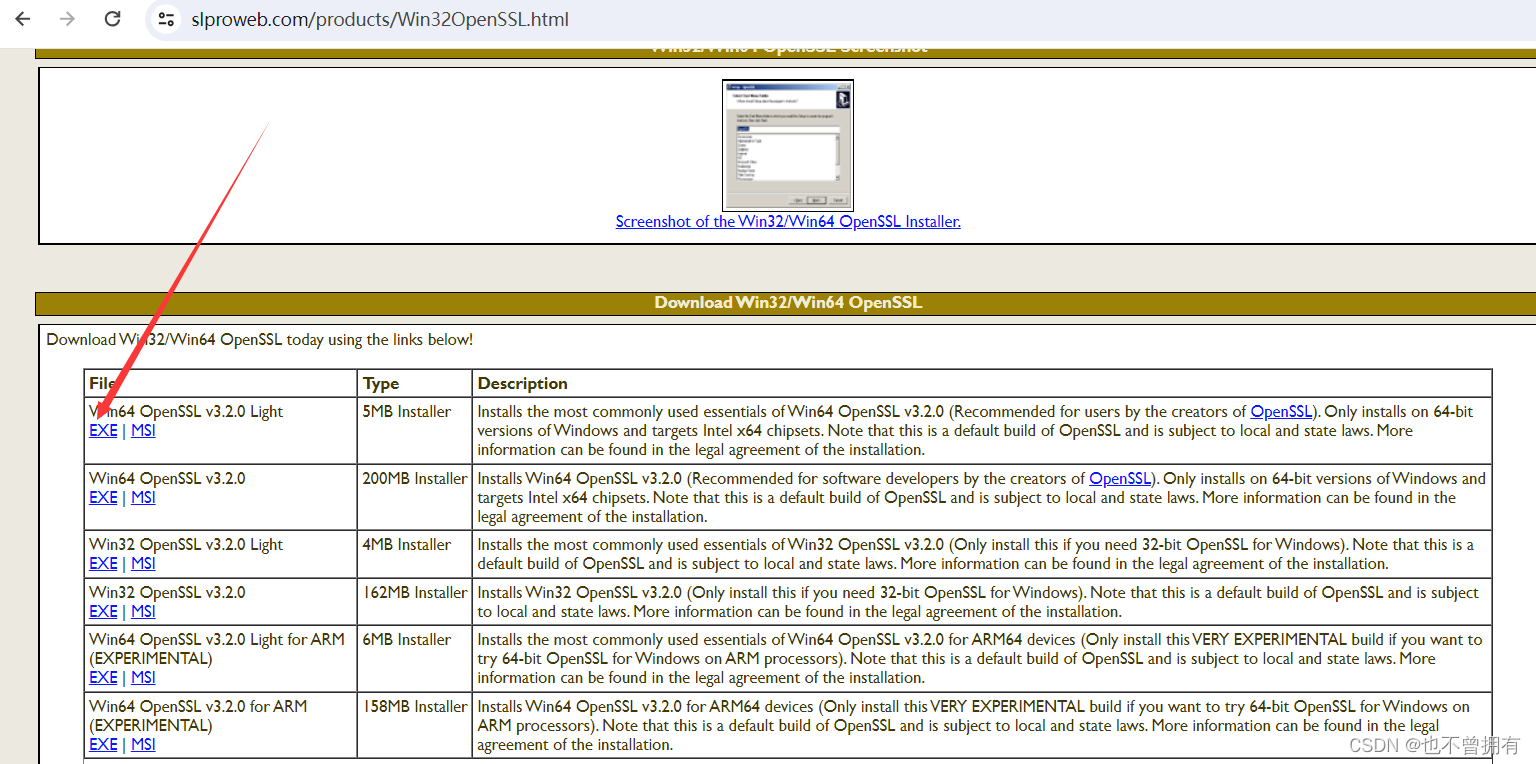Open the OpenSSL link in the 200MB installer description
Image resolution: width=1536 pixels, height=764 pixels.
(x=1120, y=478)
